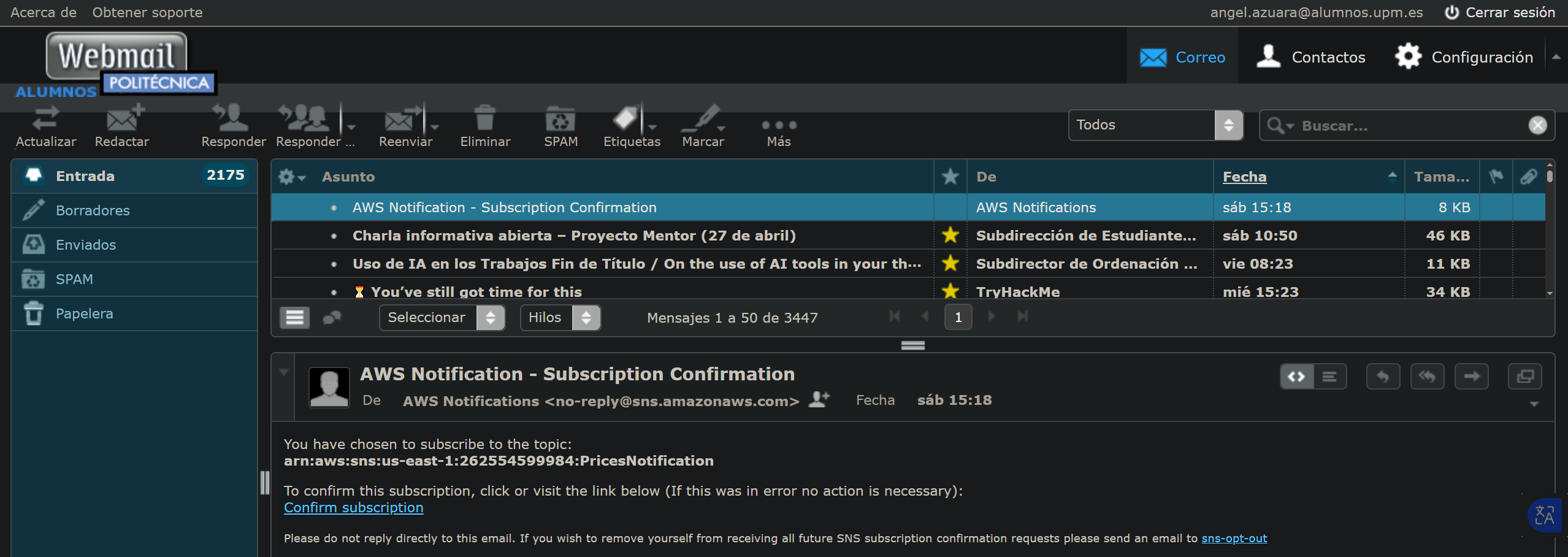The image size is (1568, 557).
Task: Click the sns-opt-out link
Action: (1234, 538)
